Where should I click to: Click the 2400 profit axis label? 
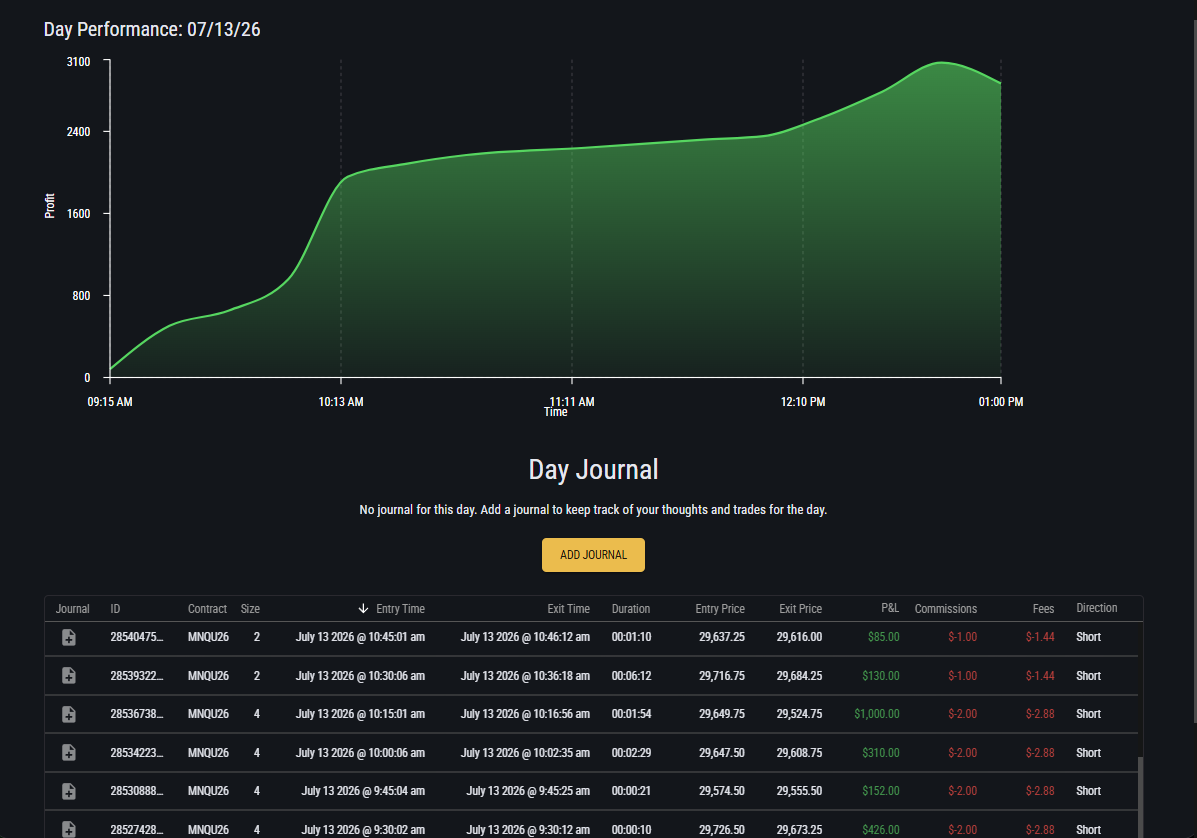(79, 131)
